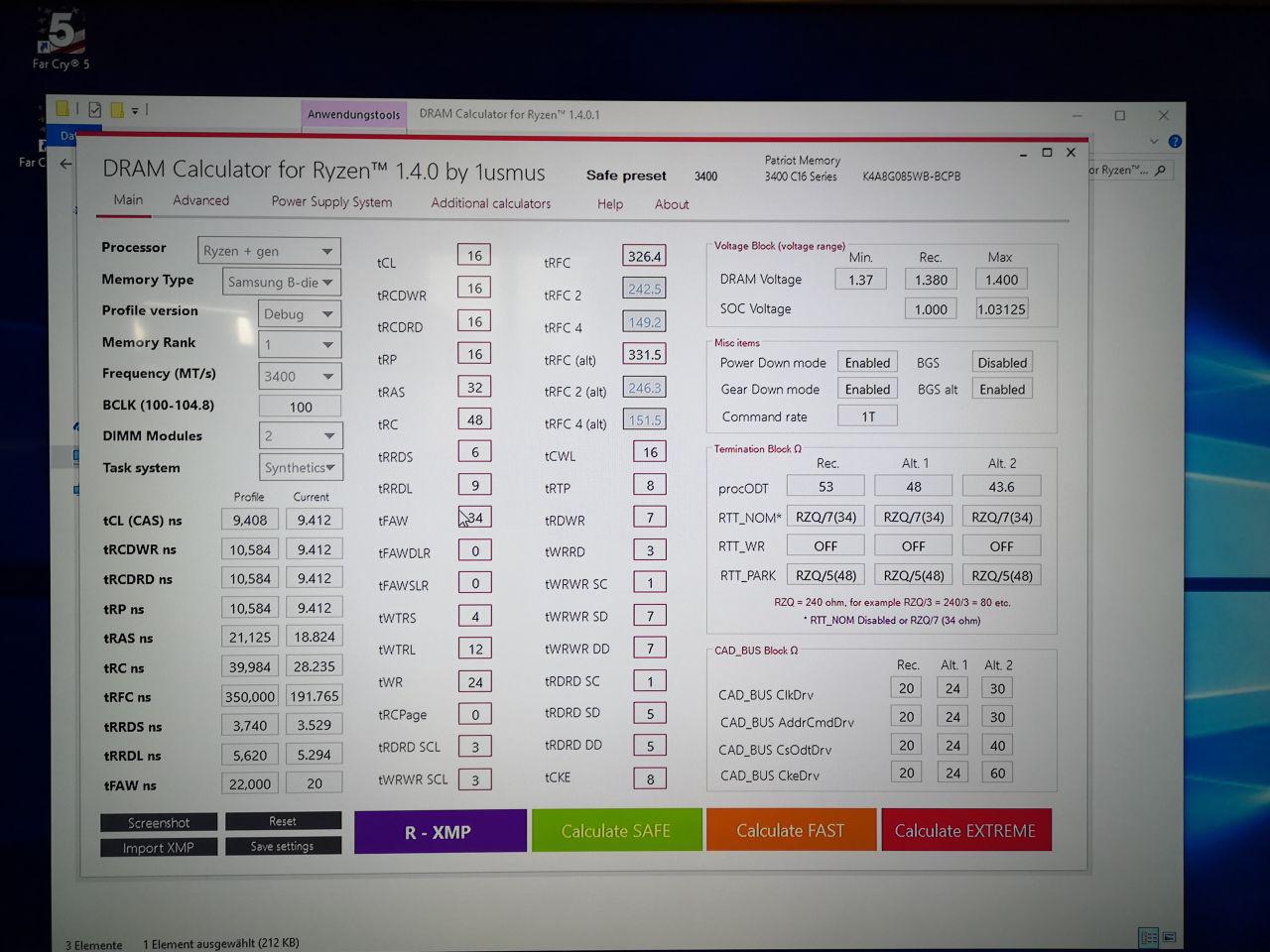The width and height of the screenshot is (1270, 952).
Task: Select the tRCDWR timing value box
Action: click(474, 288)
